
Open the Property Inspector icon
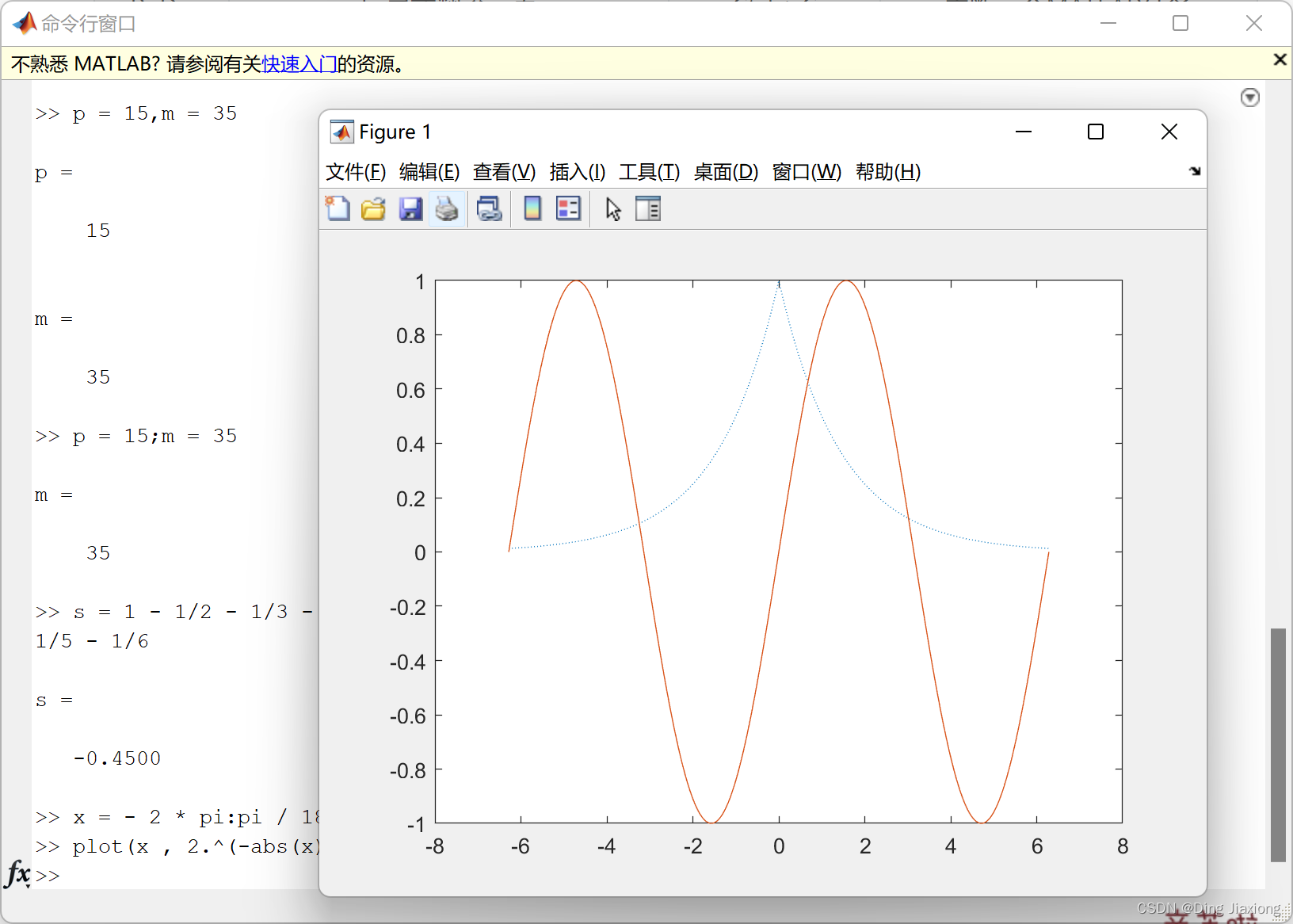(648, 208)
